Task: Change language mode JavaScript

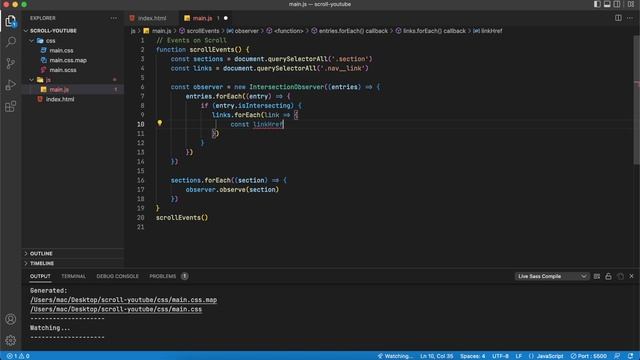Action: 549,356
